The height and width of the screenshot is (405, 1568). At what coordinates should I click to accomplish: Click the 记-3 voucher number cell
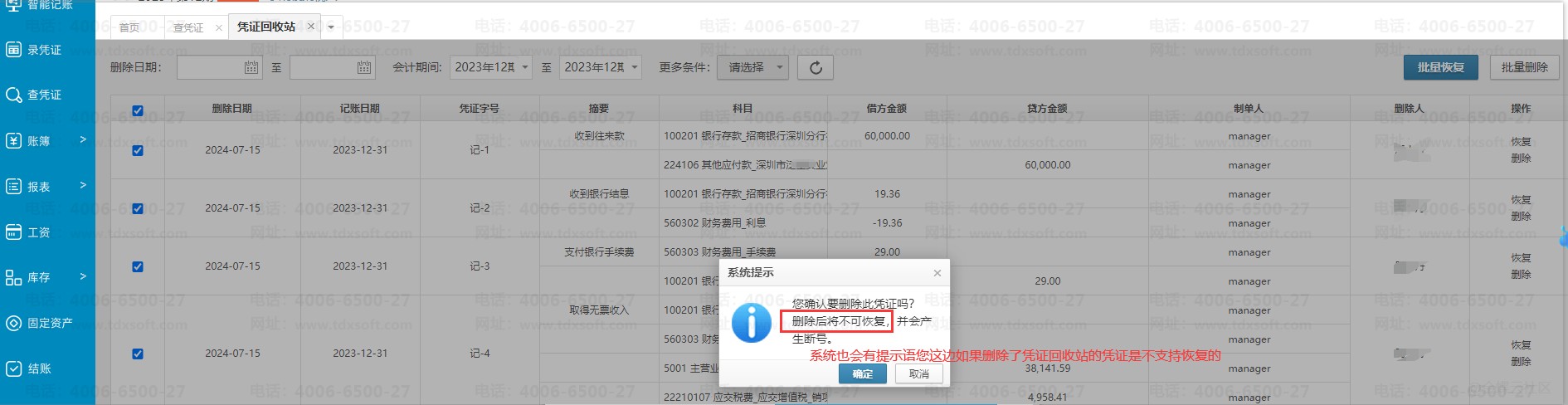point(480,266)
